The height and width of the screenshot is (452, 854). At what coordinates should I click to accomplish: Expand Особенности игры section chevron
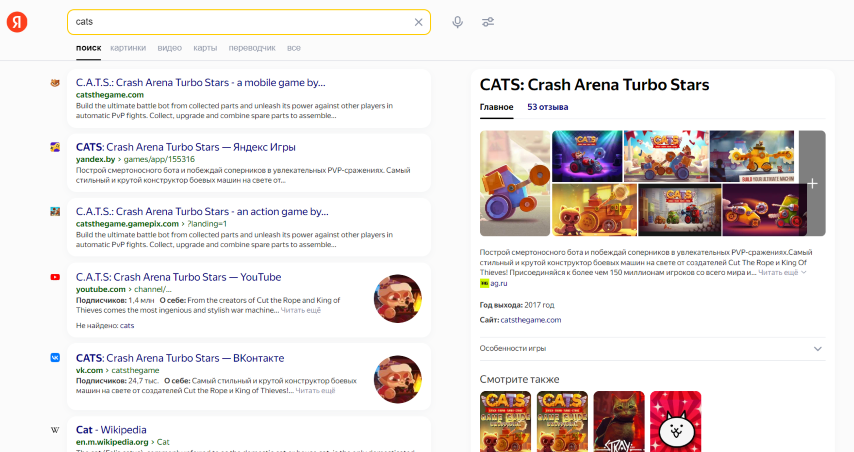tap(818, 349)
